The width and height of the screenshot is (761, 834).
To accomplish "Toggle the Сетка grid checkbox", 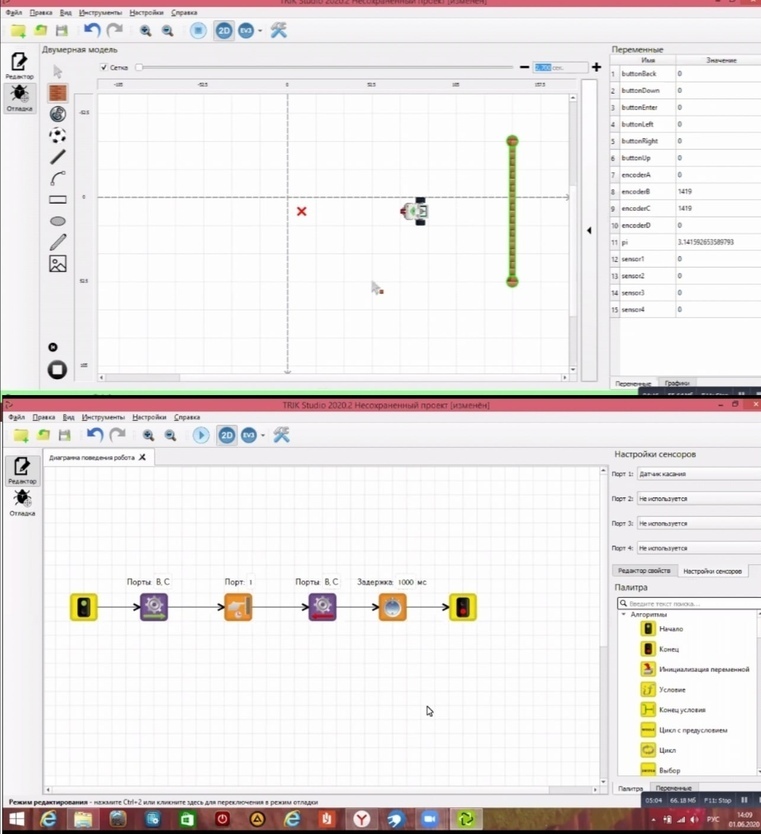I will tap(104, 68).
